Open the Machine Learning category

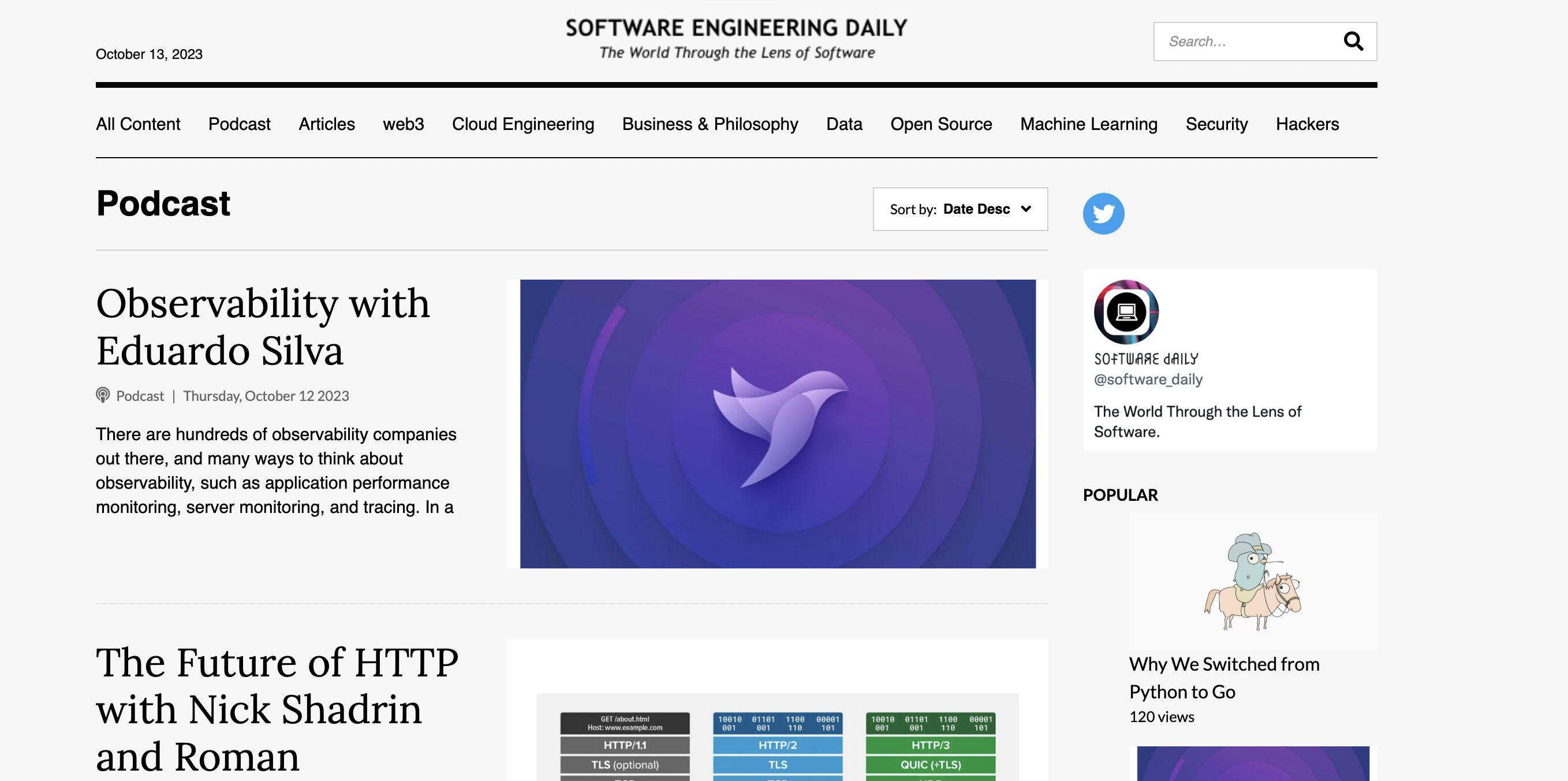pyautogui.click(x=1088, y=124)
